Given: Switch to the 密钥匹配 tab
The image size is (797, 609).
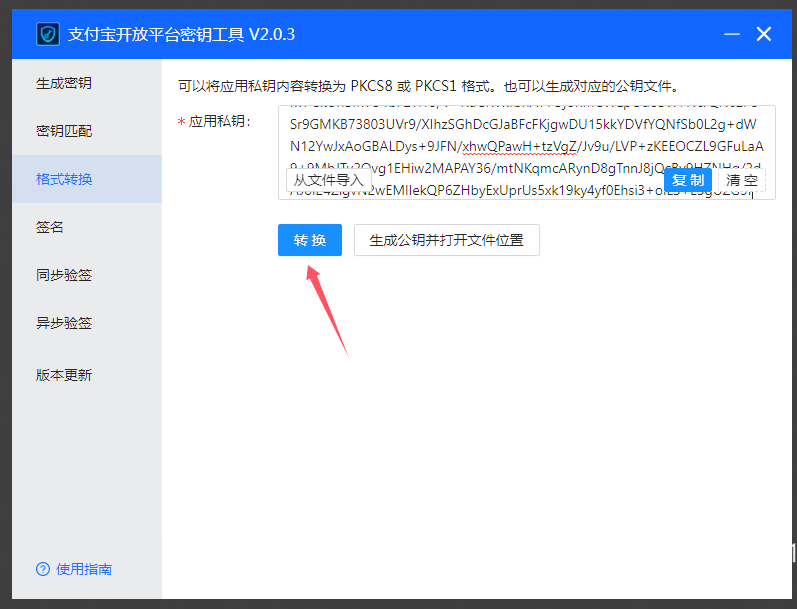Looking at the screenshot, I should 64,131.
